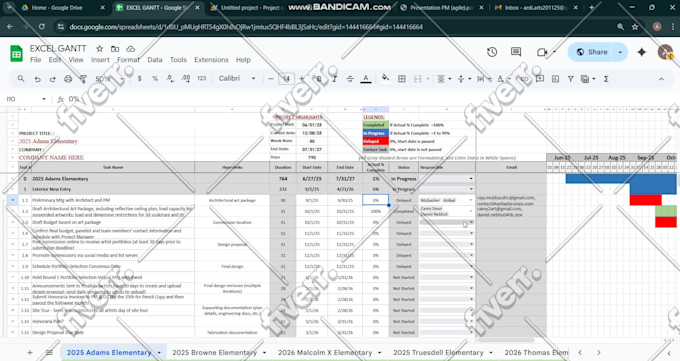680x361 pixels.
Task: Switch to 2026 Malcolm X Elementary sheet tab
Action: 325,352
